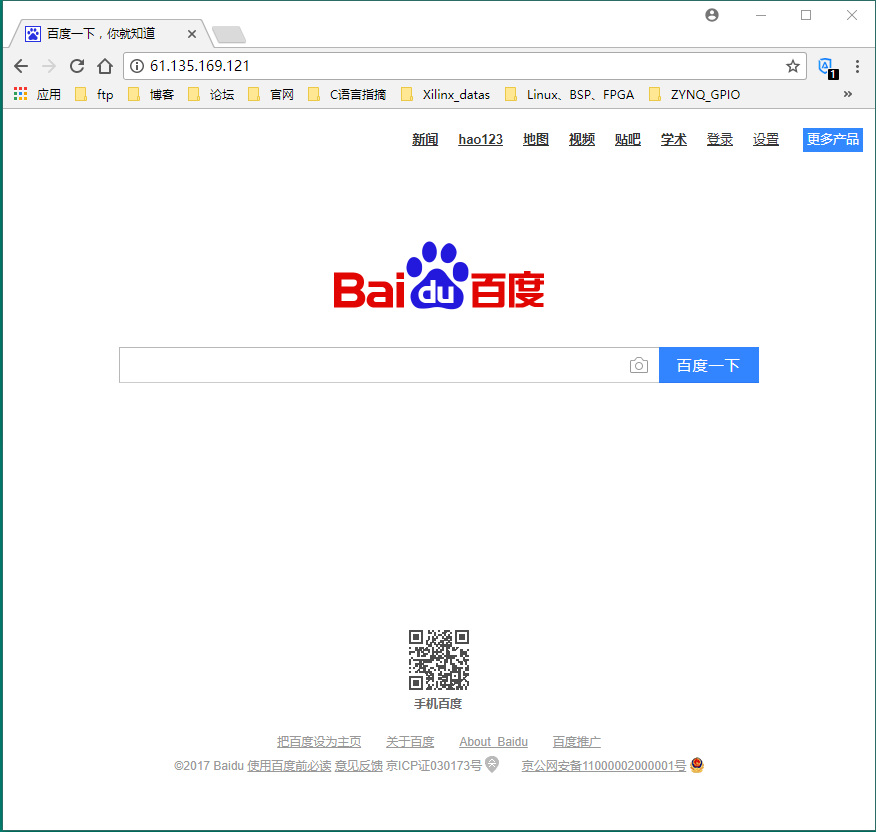
Task: Click the Chrome user profile icon
Action: (x=712, y=15)
